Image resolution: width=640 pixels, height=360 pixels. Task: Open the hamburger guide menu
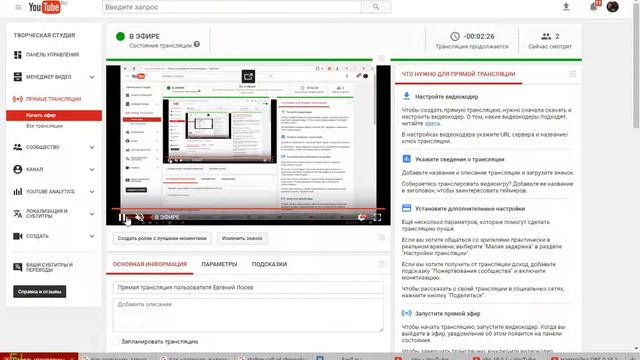tap(18, 7)
